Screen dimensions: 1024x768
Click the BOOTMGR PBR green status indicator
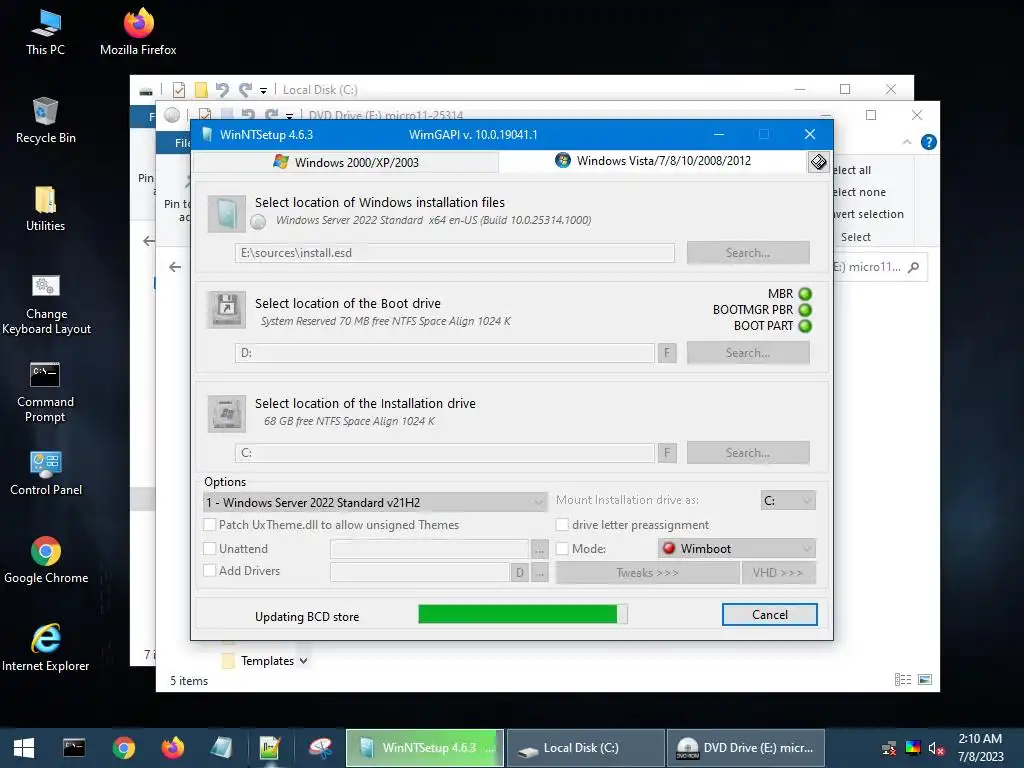click(805, 310)
